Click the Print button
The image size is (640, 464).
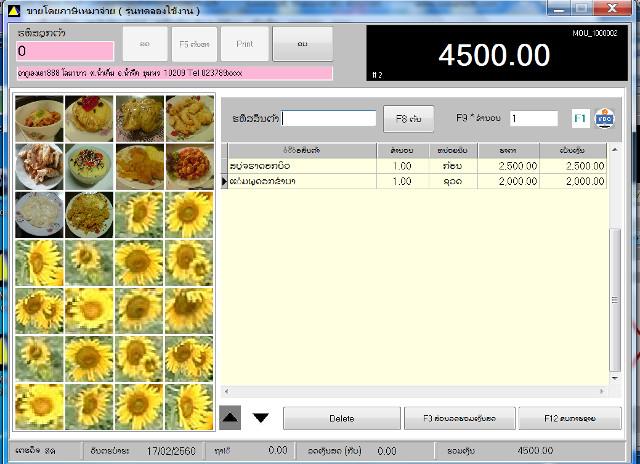[x=245, y=44]
